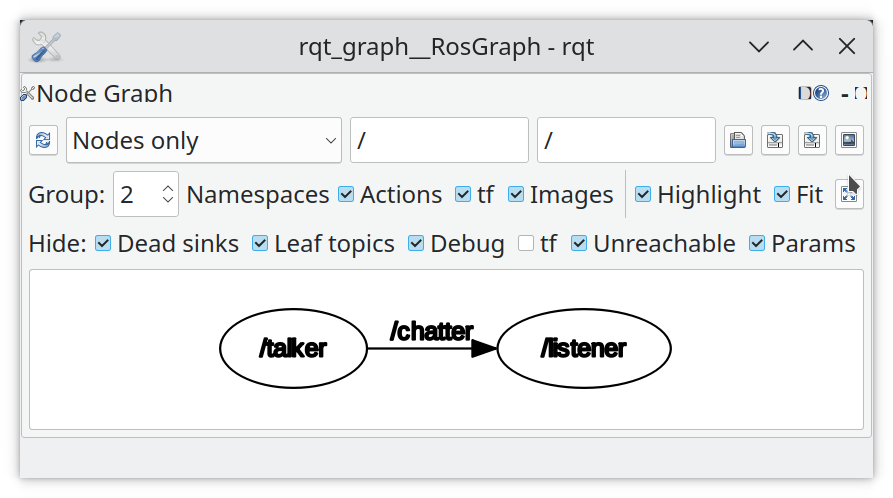
Task: Increase the Group depth value
Action: [167, 189]
